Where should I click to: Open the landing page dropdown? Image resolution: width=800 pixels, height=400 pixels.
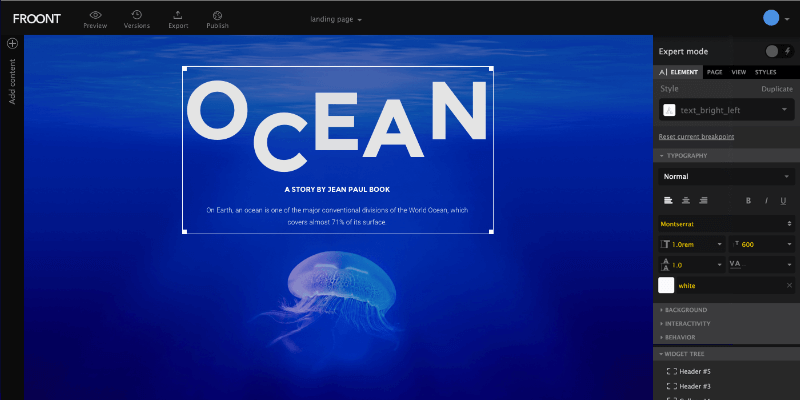pos(336,19)
